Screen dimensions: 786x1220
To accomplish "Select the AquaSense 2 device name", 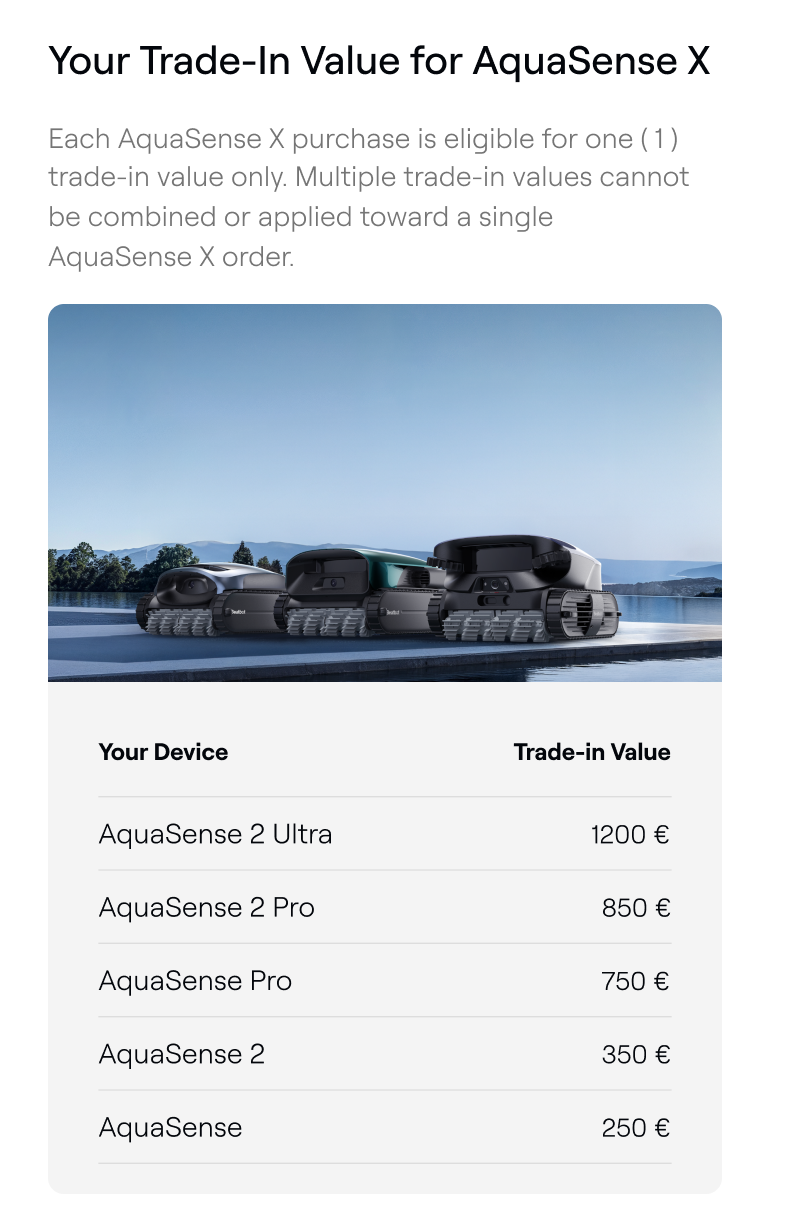I will click(x=181, y=1054).
